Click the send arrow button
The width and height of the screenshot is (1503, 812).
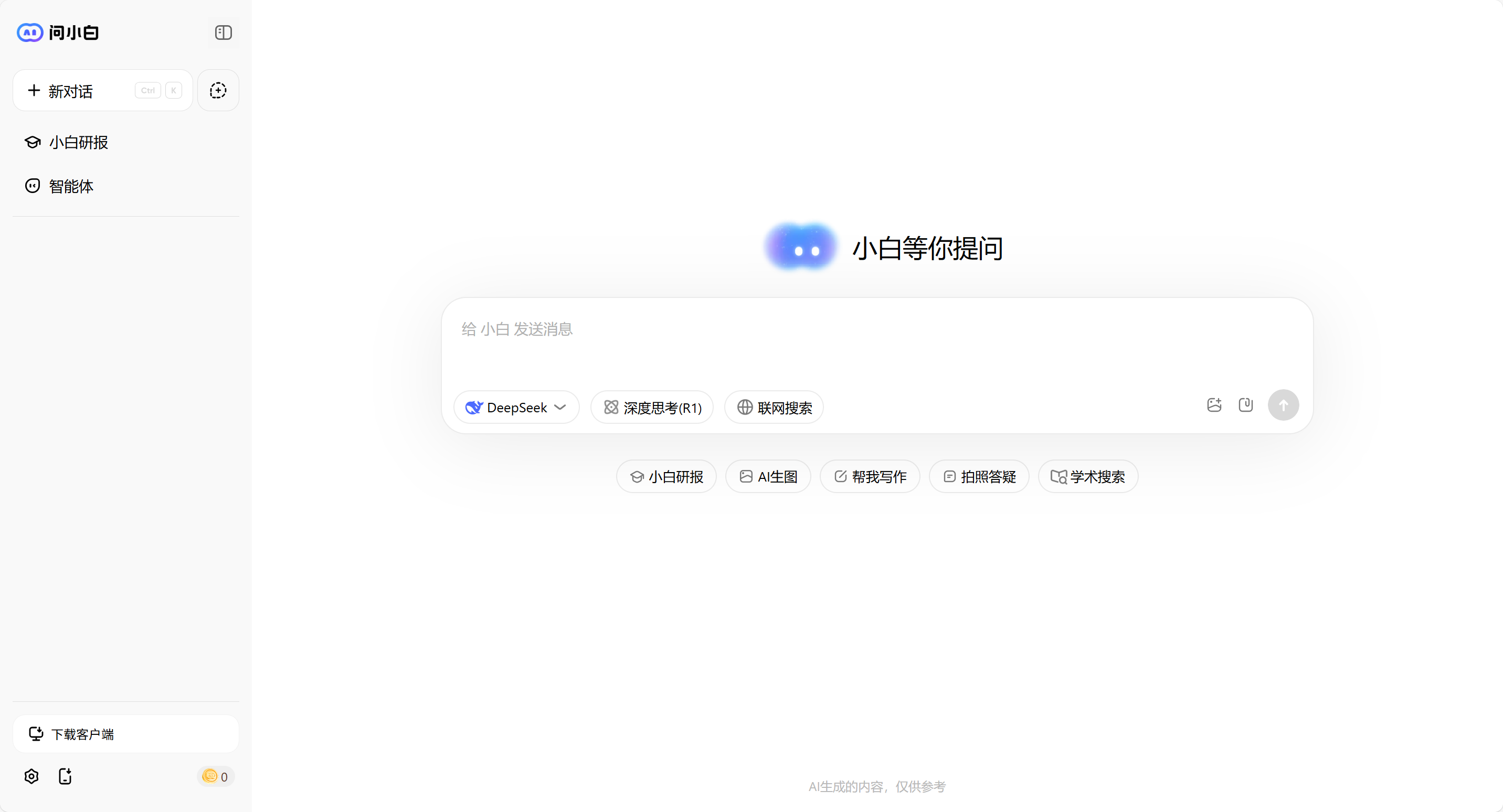(1283, 405)
